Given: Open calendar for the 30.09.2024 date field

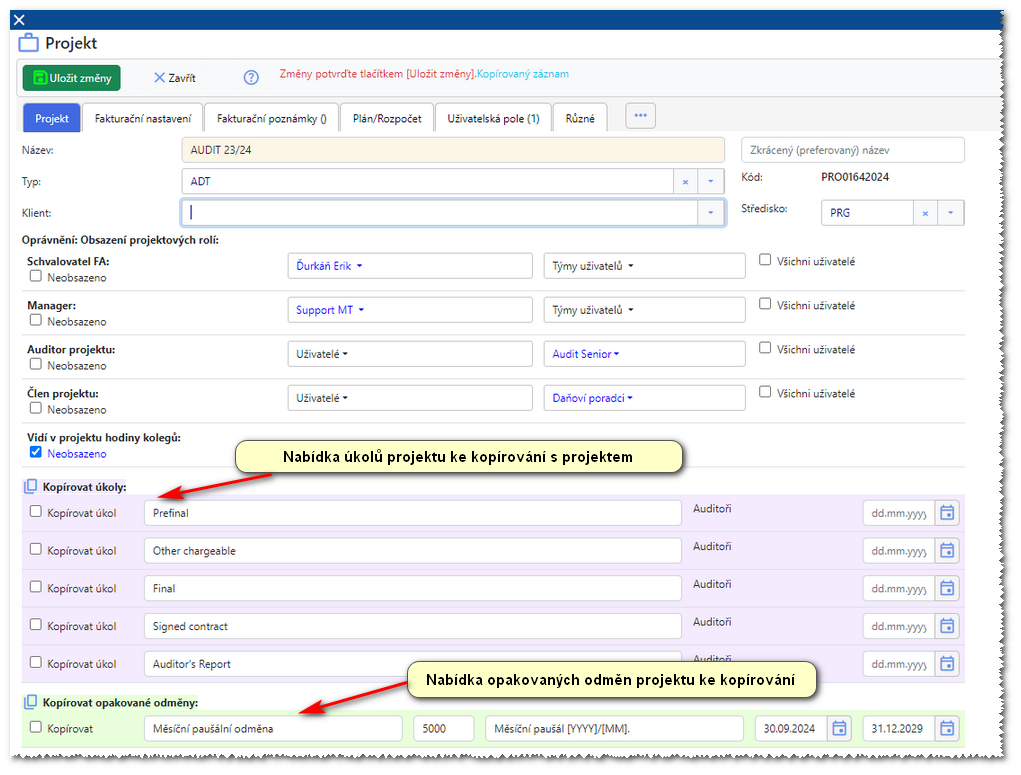Looking at the screenshot, I should point(840,728).
